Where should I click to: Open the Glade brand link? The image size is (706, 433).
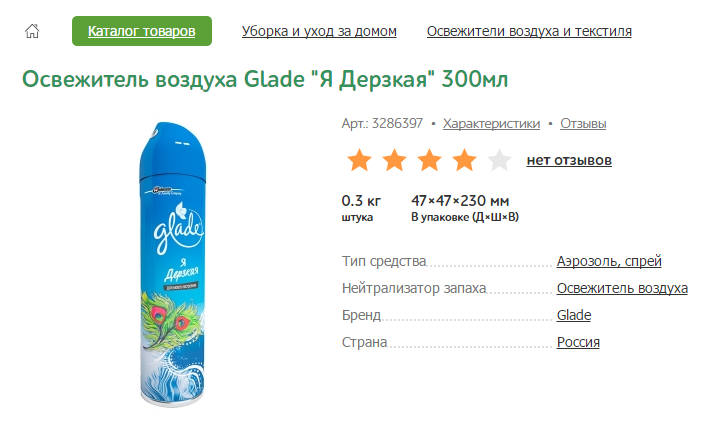pyautogui.click(x=574, y=316)
